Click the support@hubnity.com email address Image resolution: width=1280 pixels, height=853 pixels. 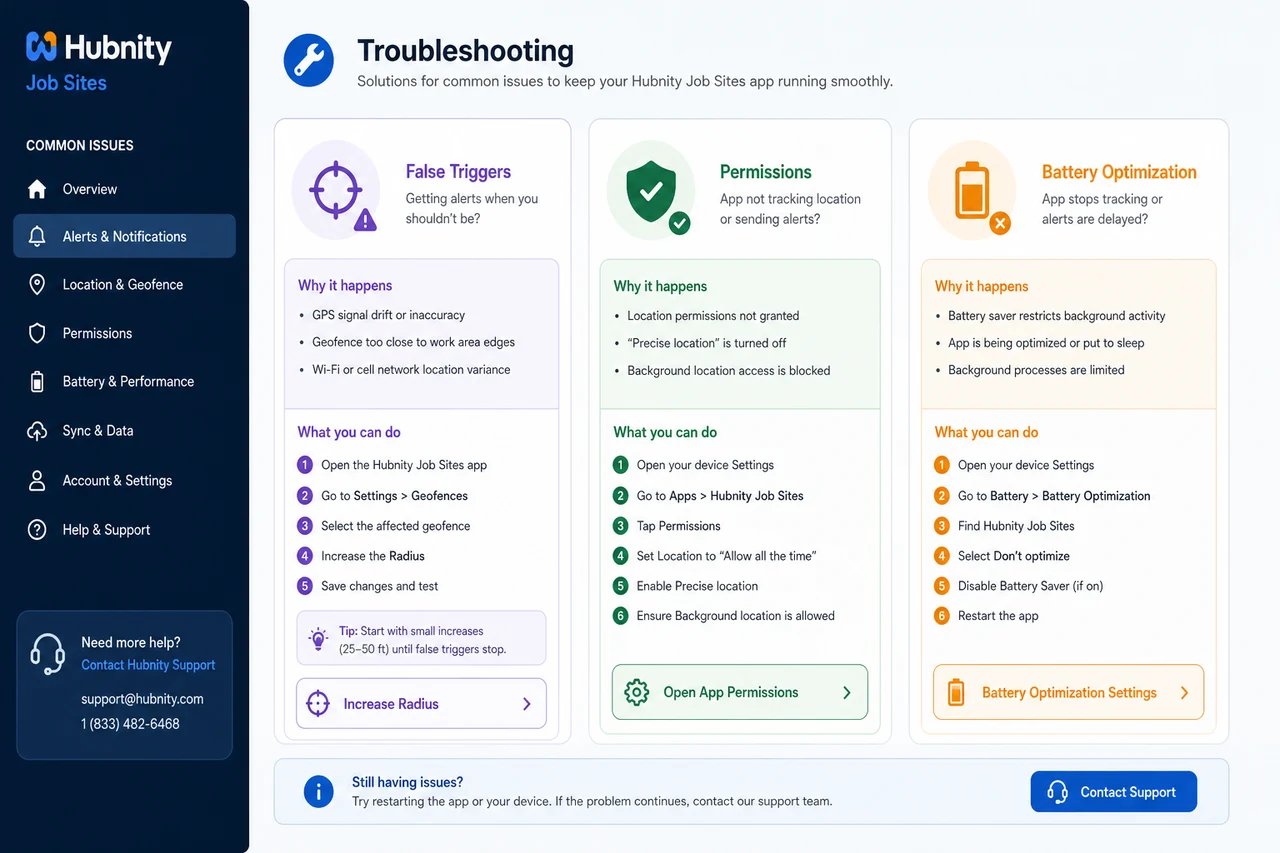(x=142, y=699)
